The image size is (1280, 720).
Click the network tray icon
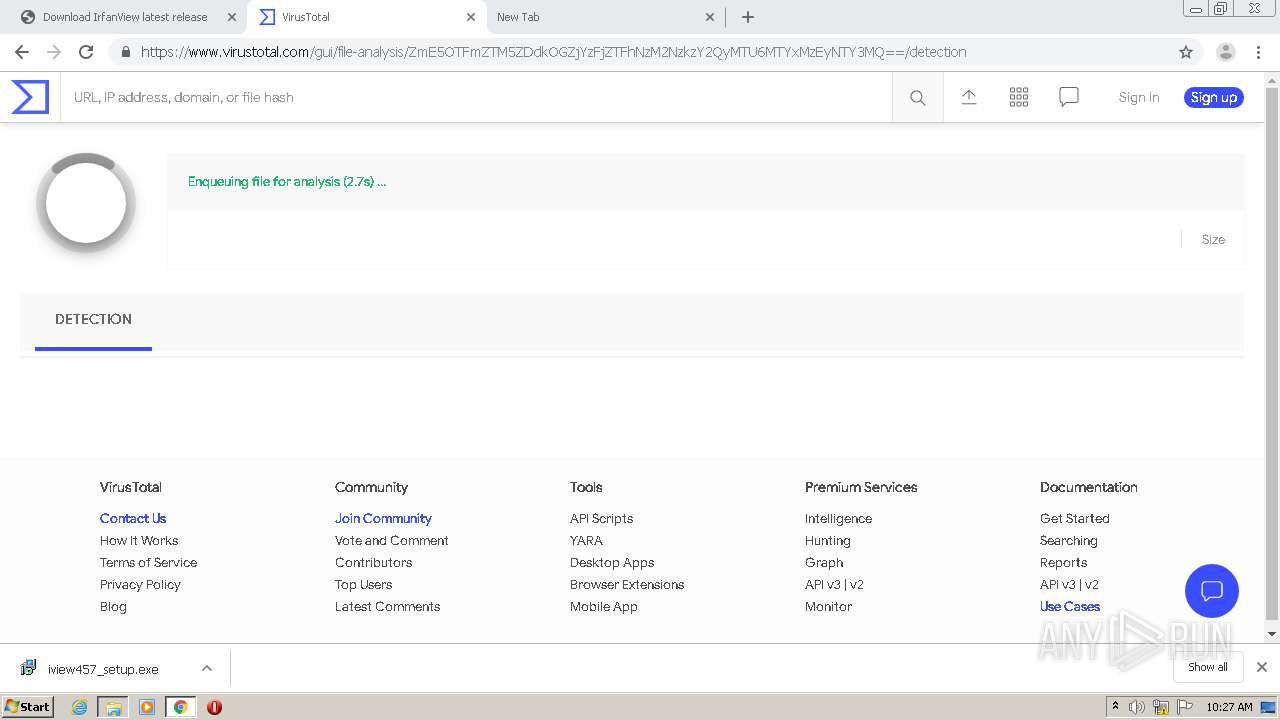1161,707
